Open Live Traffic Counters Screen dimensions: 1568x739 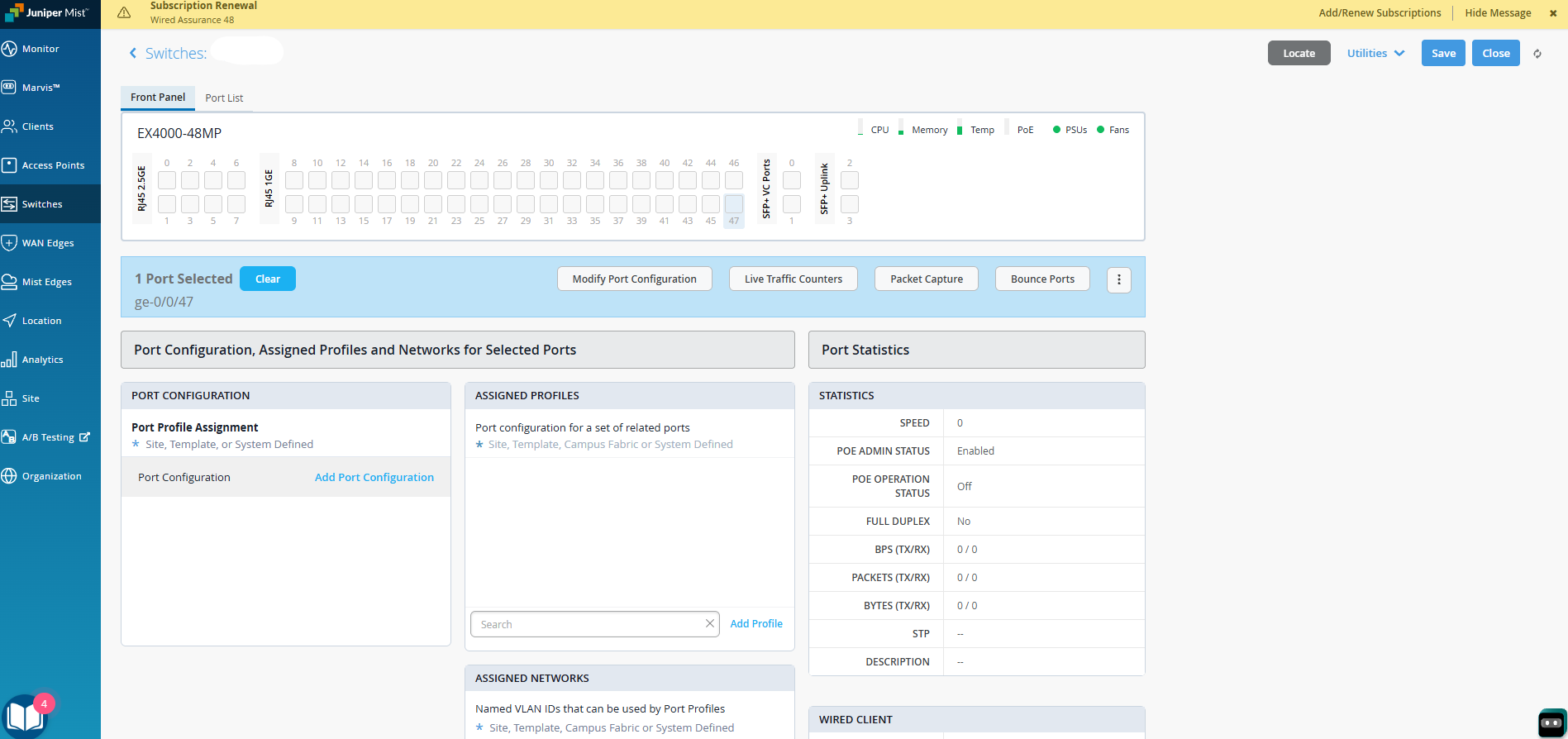click(794, 279)
